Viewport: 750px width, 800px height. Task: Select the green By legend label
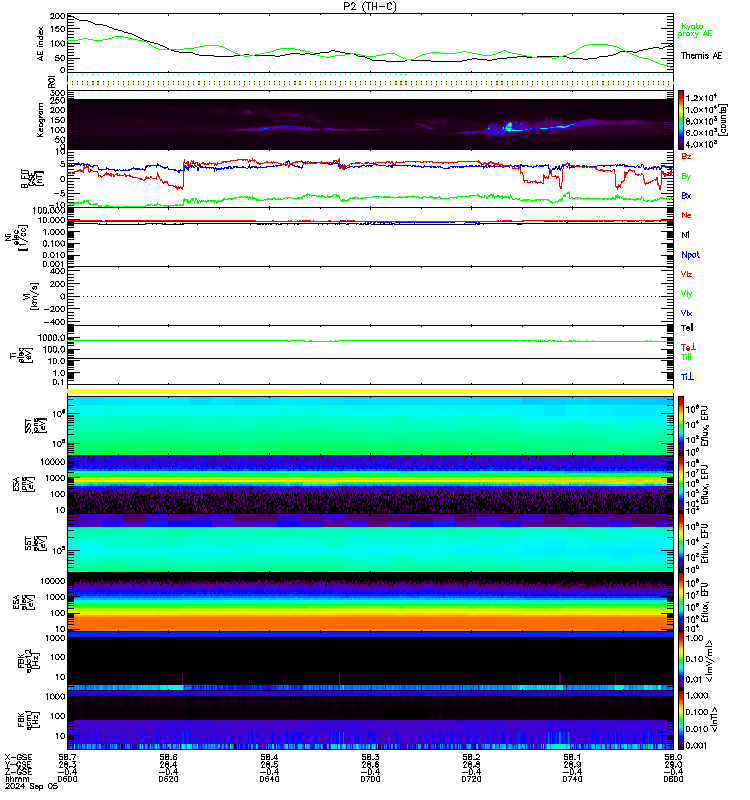pyautogui.click(x=686, y=176)
